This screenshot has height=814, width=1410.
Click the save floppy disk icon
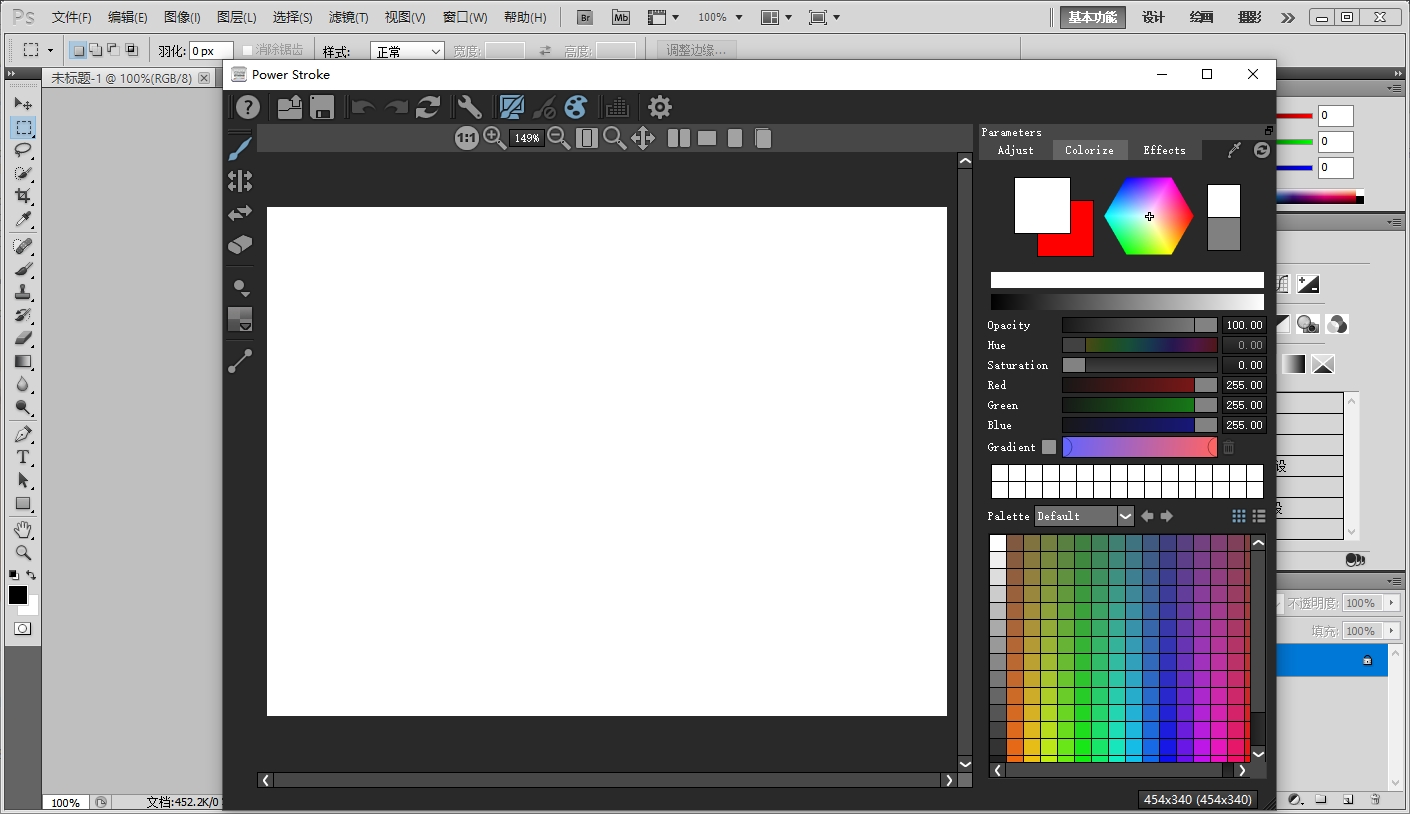tap(322, 107)
